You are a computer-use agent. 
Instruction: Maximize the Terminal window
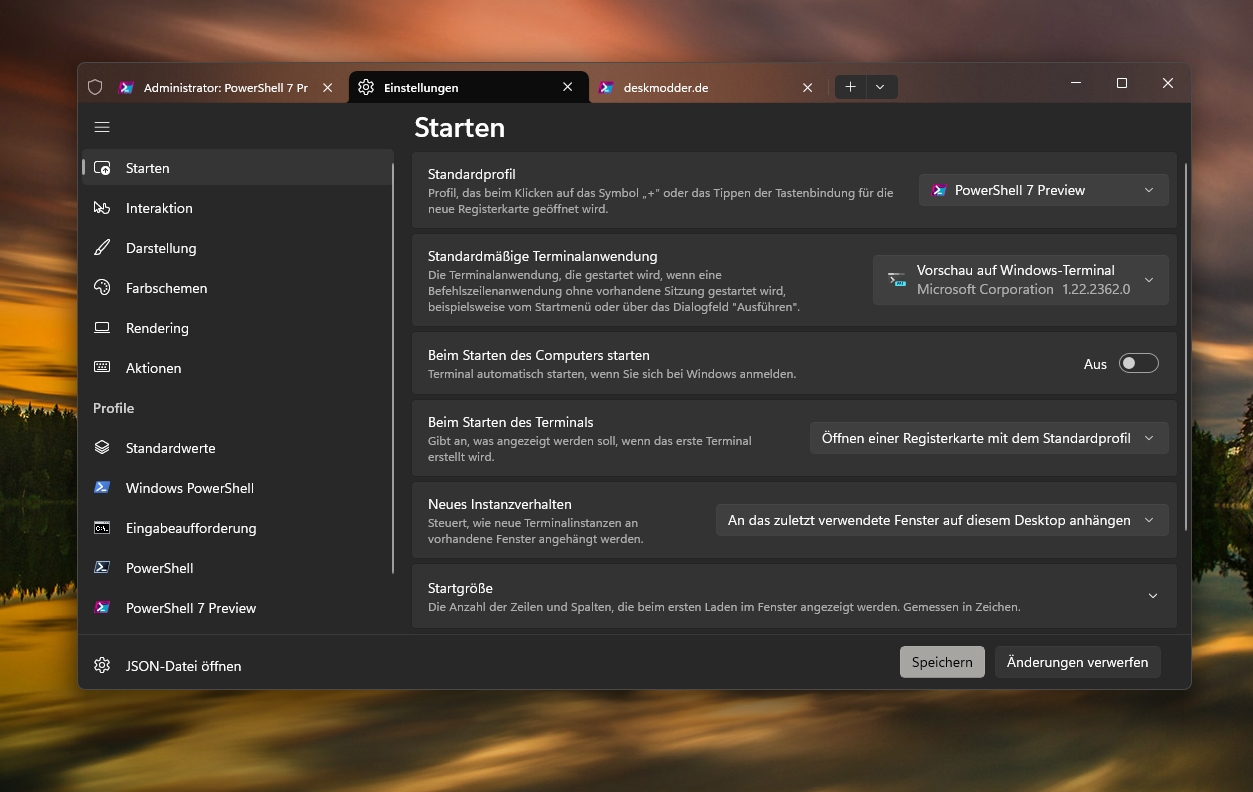(x=1122, y=83)
